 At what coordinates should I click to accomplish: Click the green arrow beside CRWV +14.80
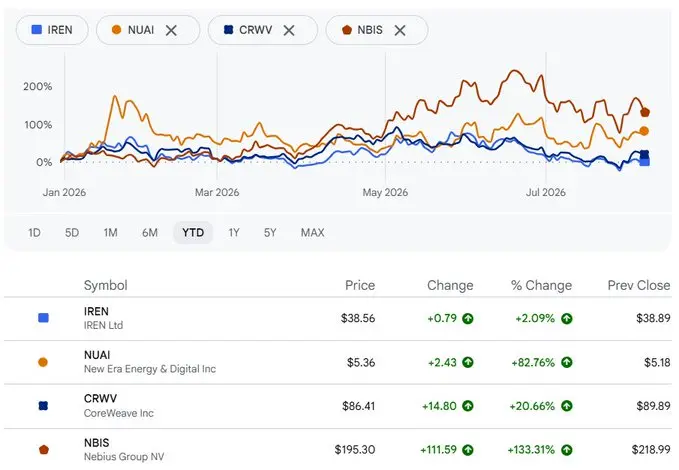pos(468,406)
